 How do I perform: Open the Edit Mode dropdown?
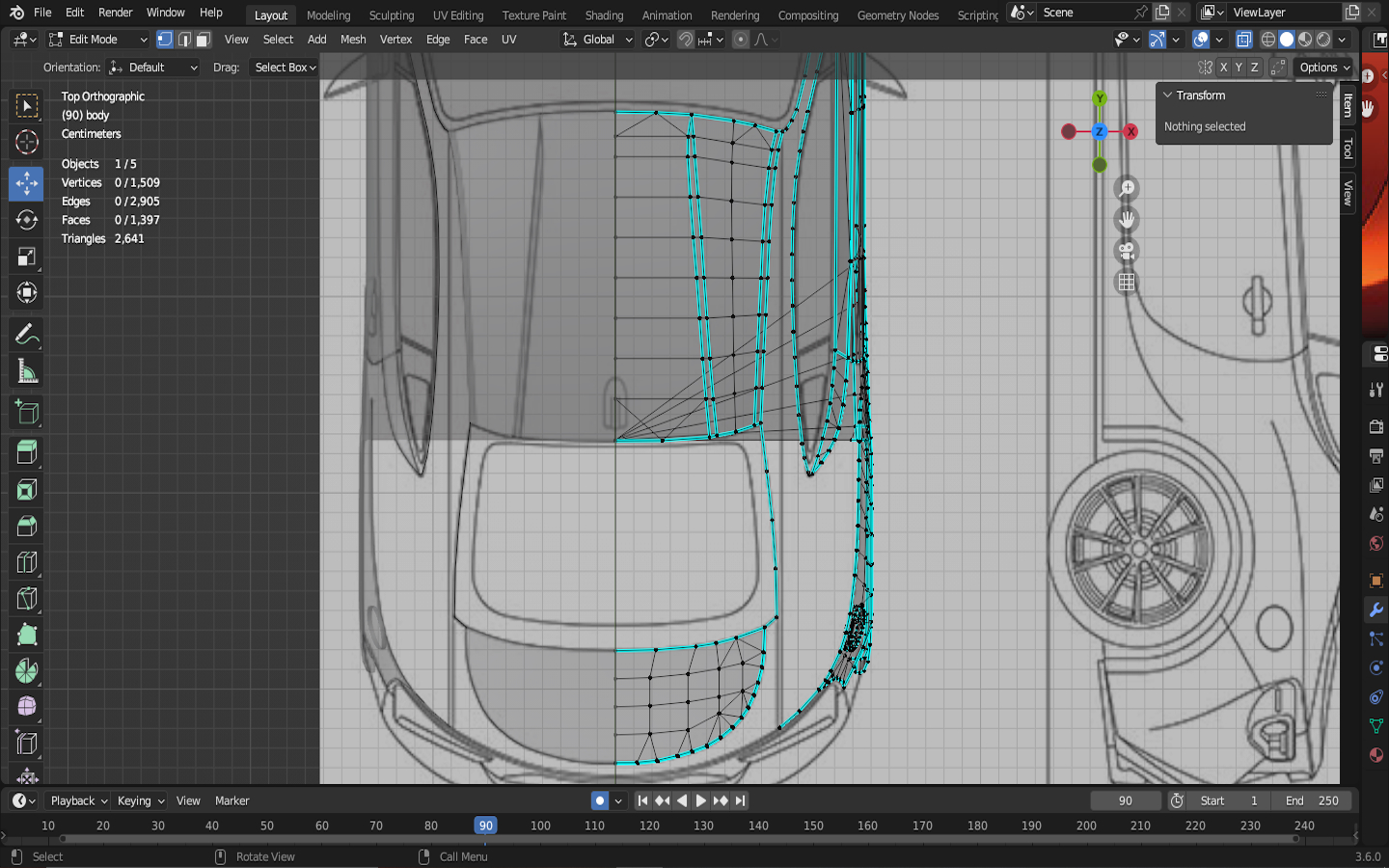[97, 40]
